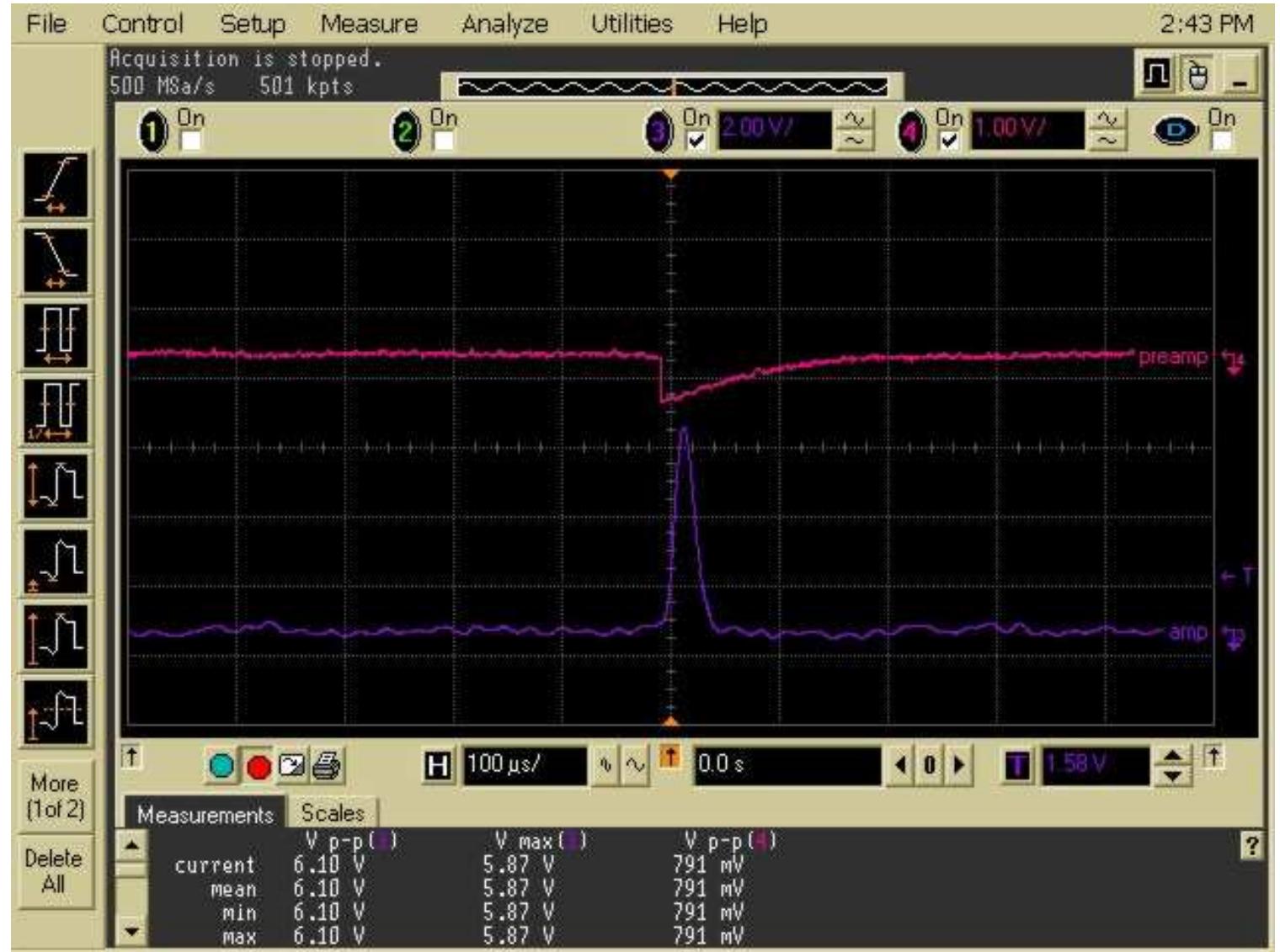Click Delete All measurements button
Viewport: 1280px width, 952px height.
click(x=56, y=871)
